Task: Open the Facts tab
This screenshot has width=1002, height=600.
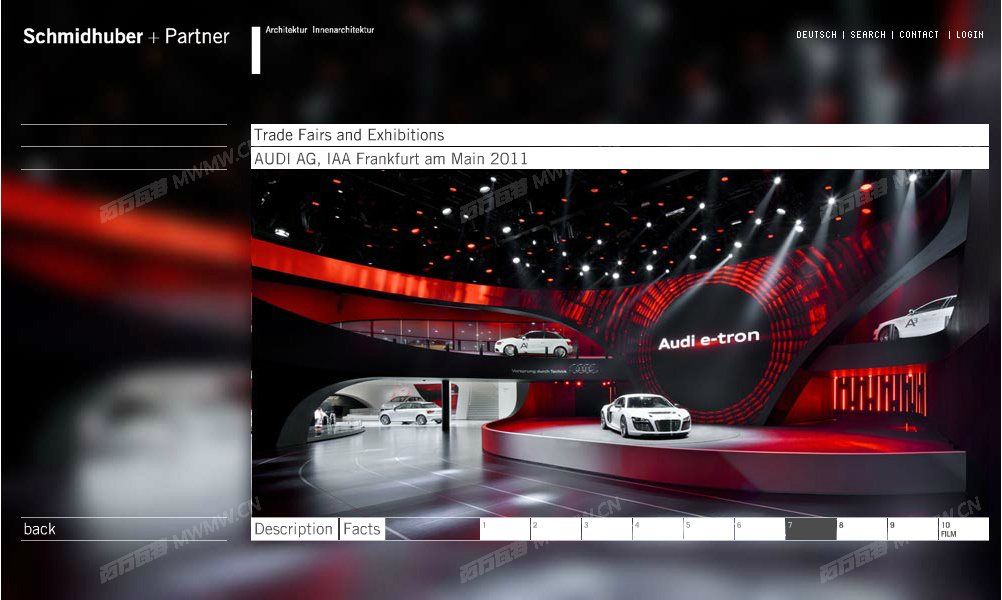Action: click(x=362, y=529)
